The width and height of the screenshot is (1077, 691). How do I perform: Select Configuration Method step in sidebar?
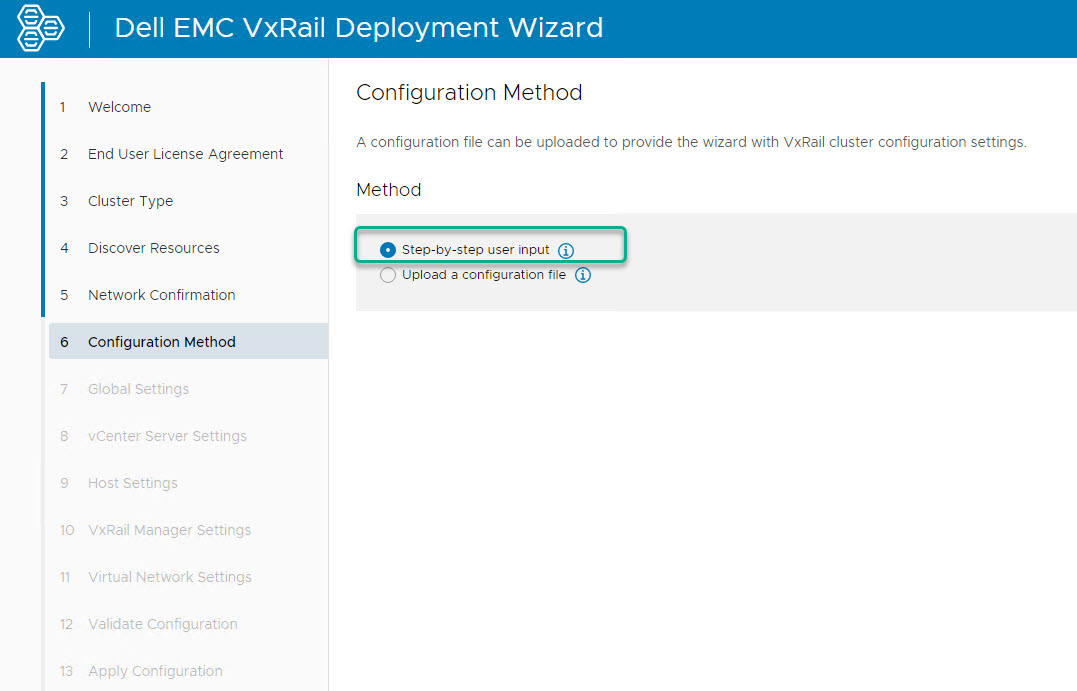(161, 342)
